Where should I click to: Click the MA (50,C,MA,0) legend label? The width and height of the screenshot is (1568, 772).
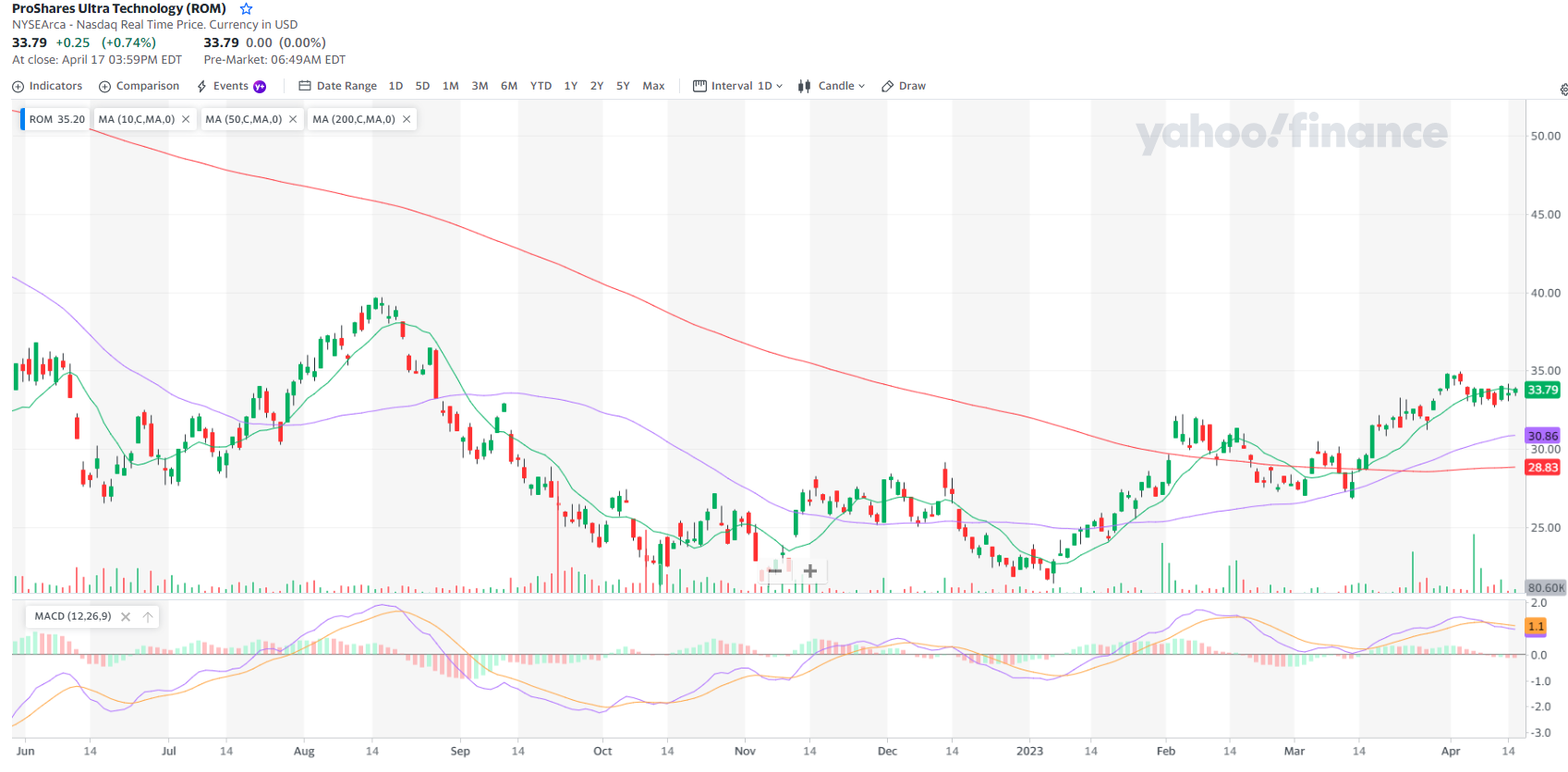click(244, 119)
